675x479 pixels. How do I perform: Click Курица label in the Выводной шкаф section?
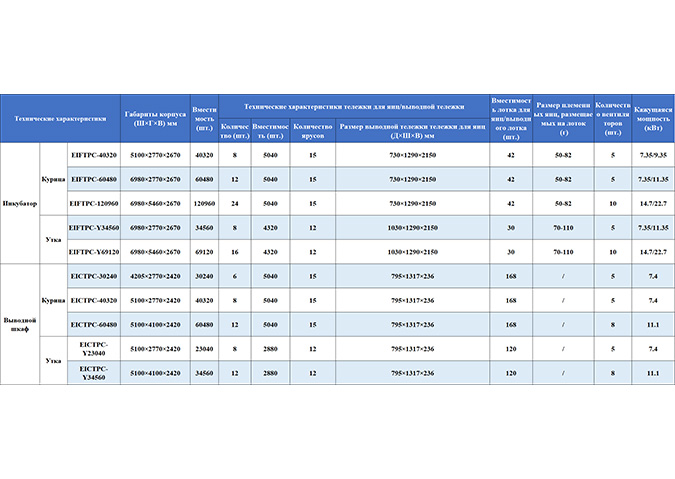(53, 300)
